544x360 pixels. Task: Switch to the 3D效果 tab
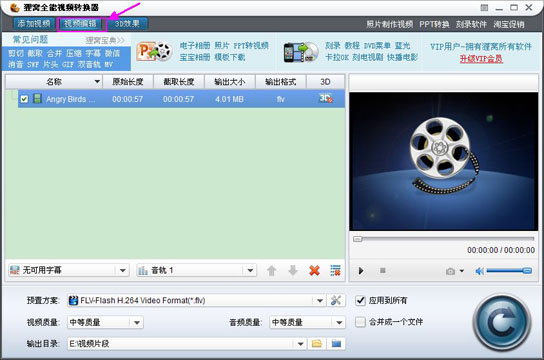127,24
